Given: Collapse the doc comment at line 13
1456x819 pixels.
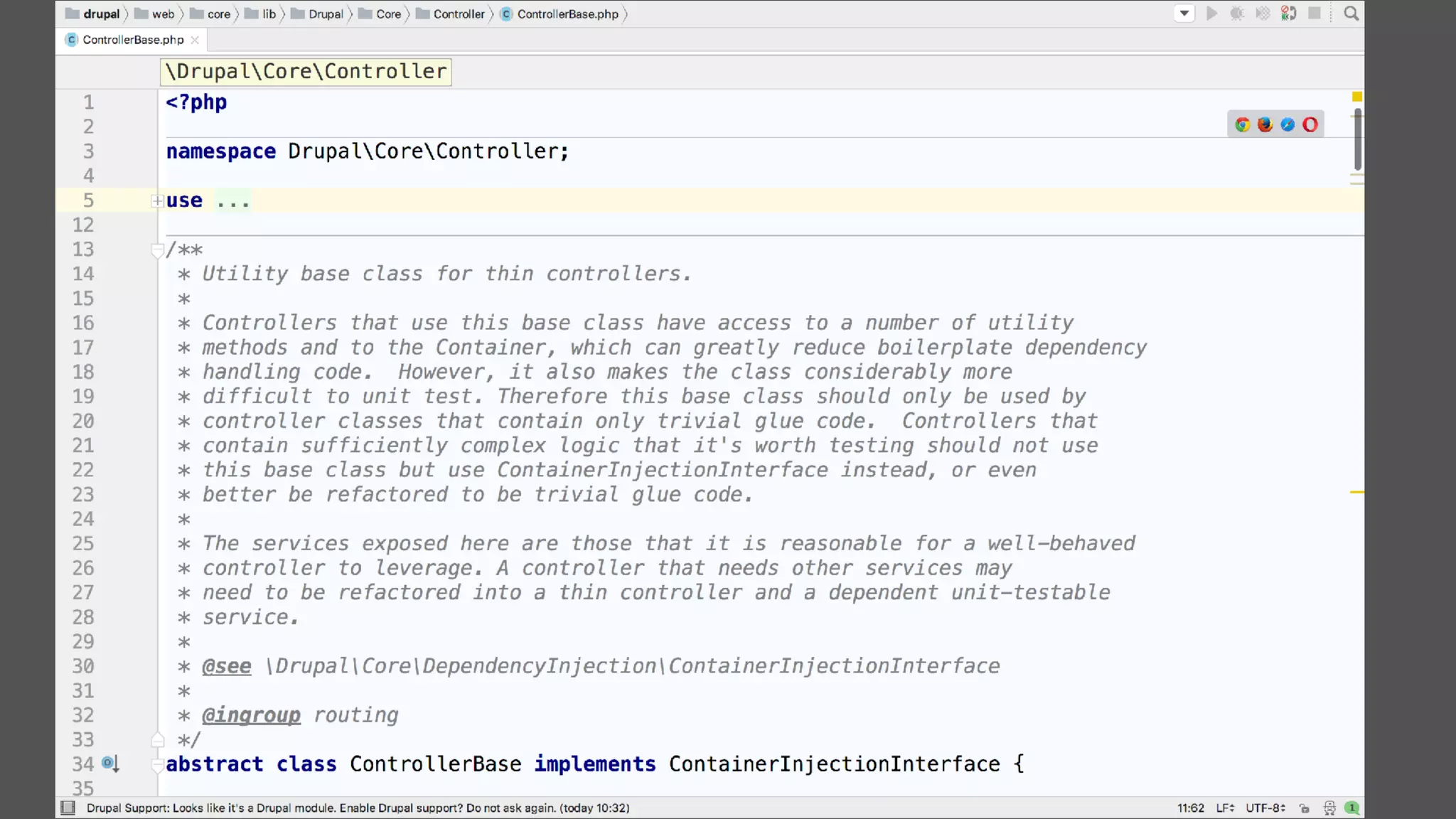Looking at the screenshot, I should [x=157, y=250].
